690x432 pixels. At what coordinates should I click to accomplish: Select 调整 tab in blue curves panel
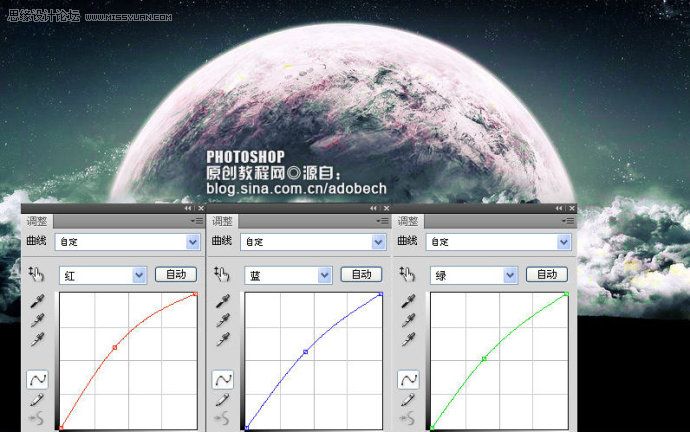coord(223,221)
